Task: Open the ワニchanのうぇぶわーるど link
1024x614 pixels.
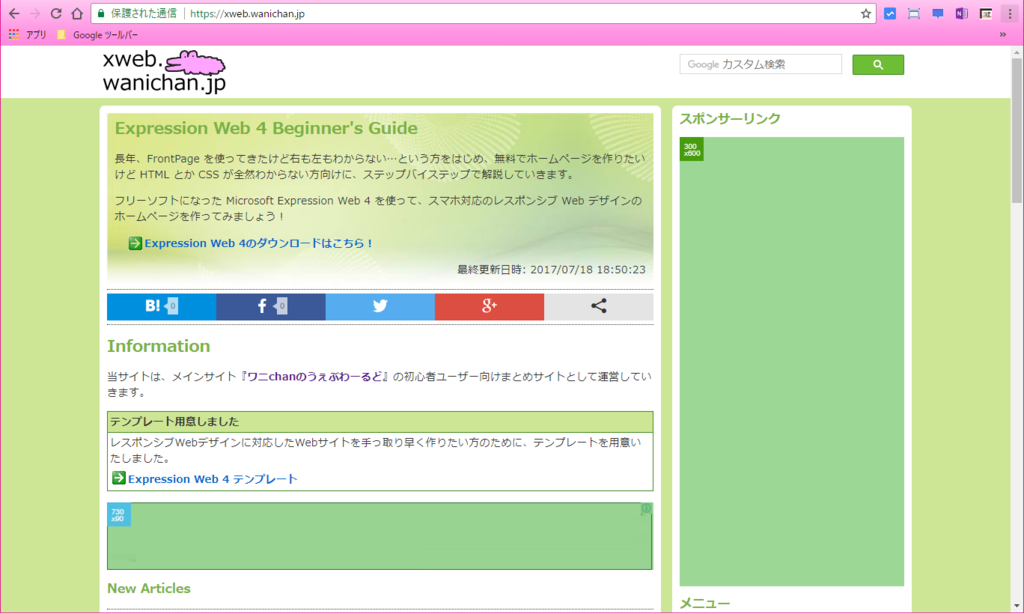Action: coord(315,376)
